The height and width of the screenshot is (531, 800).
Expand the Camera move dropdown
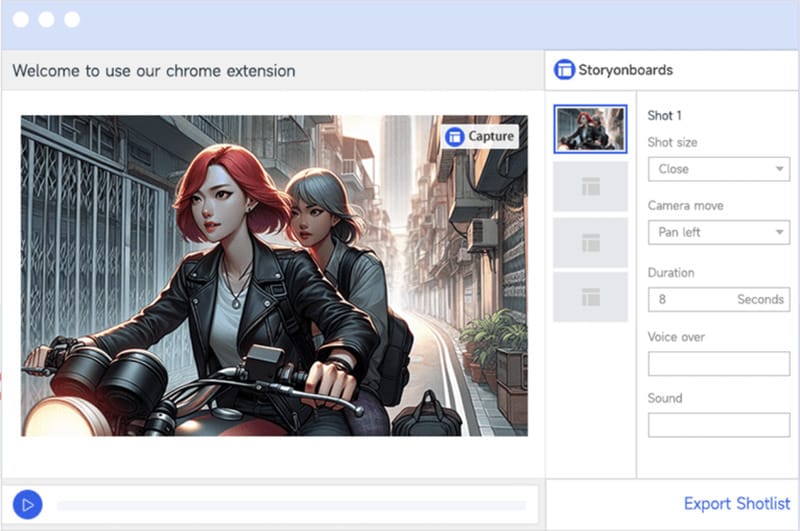click(x=718, y=233)
